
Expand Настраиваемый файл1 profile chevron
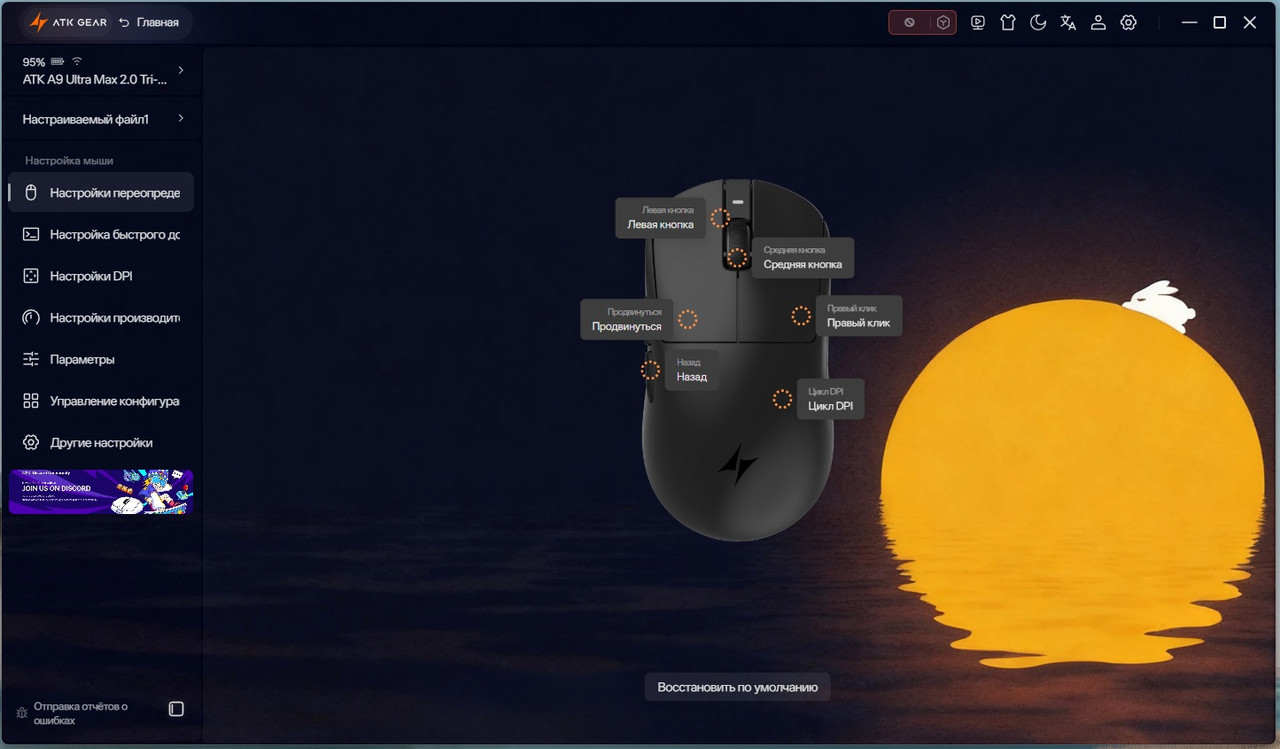181,118
